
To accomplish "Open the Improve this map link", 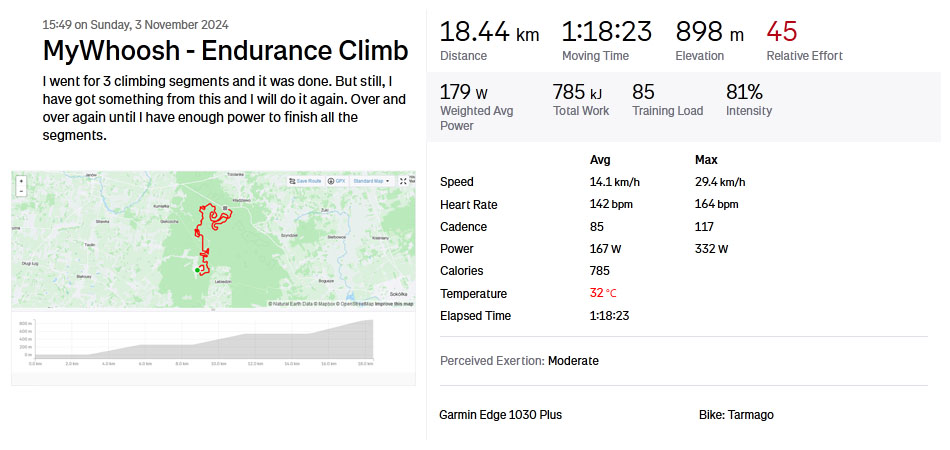I will 394,304.
